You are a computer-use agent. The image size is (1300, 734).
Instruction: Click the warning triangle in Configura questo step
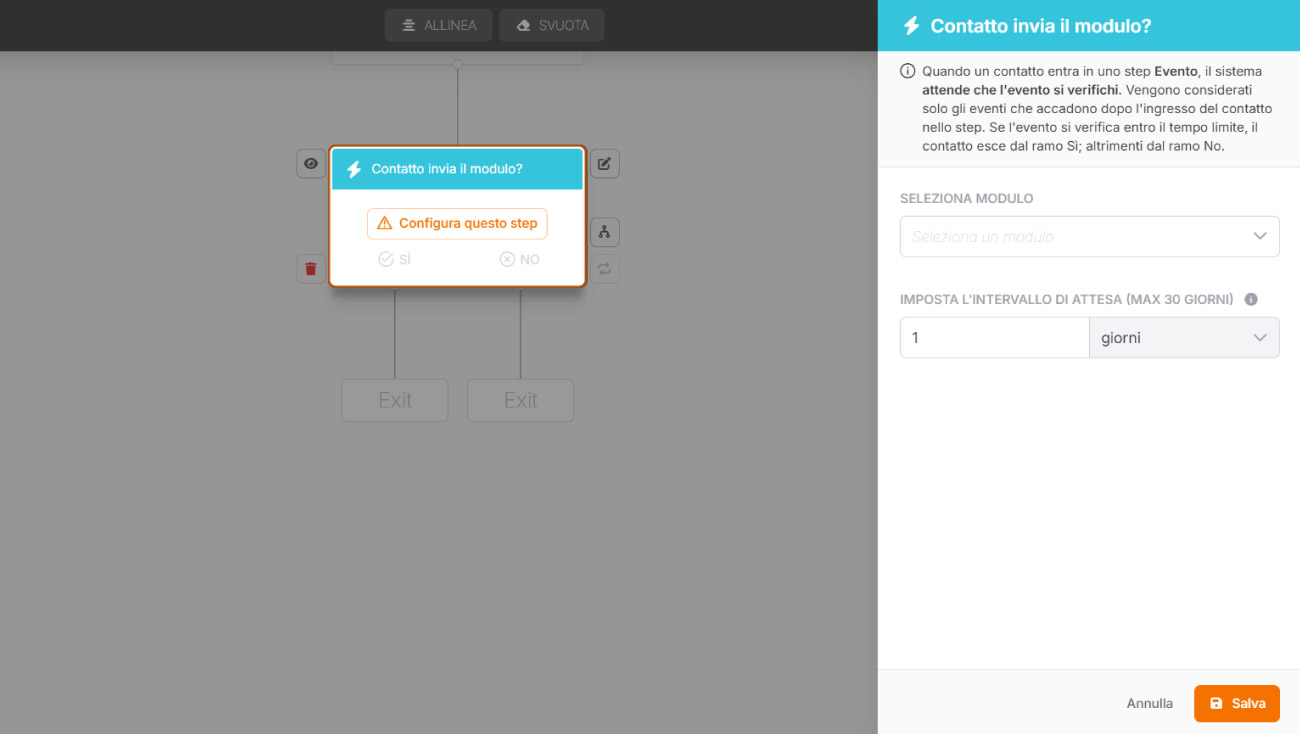[x=385, y=223]
